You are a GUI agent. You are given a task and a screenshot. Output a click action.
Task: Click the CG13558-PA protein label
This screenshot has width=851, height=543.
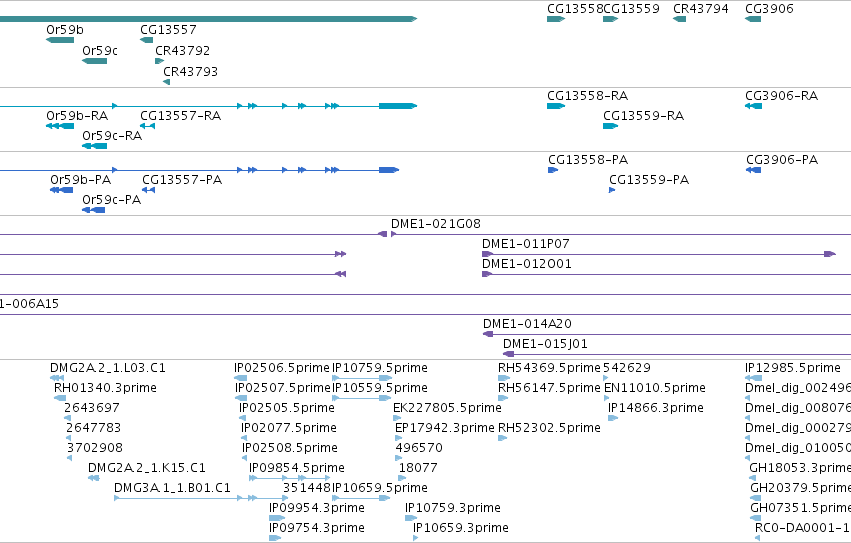(588, 160)
